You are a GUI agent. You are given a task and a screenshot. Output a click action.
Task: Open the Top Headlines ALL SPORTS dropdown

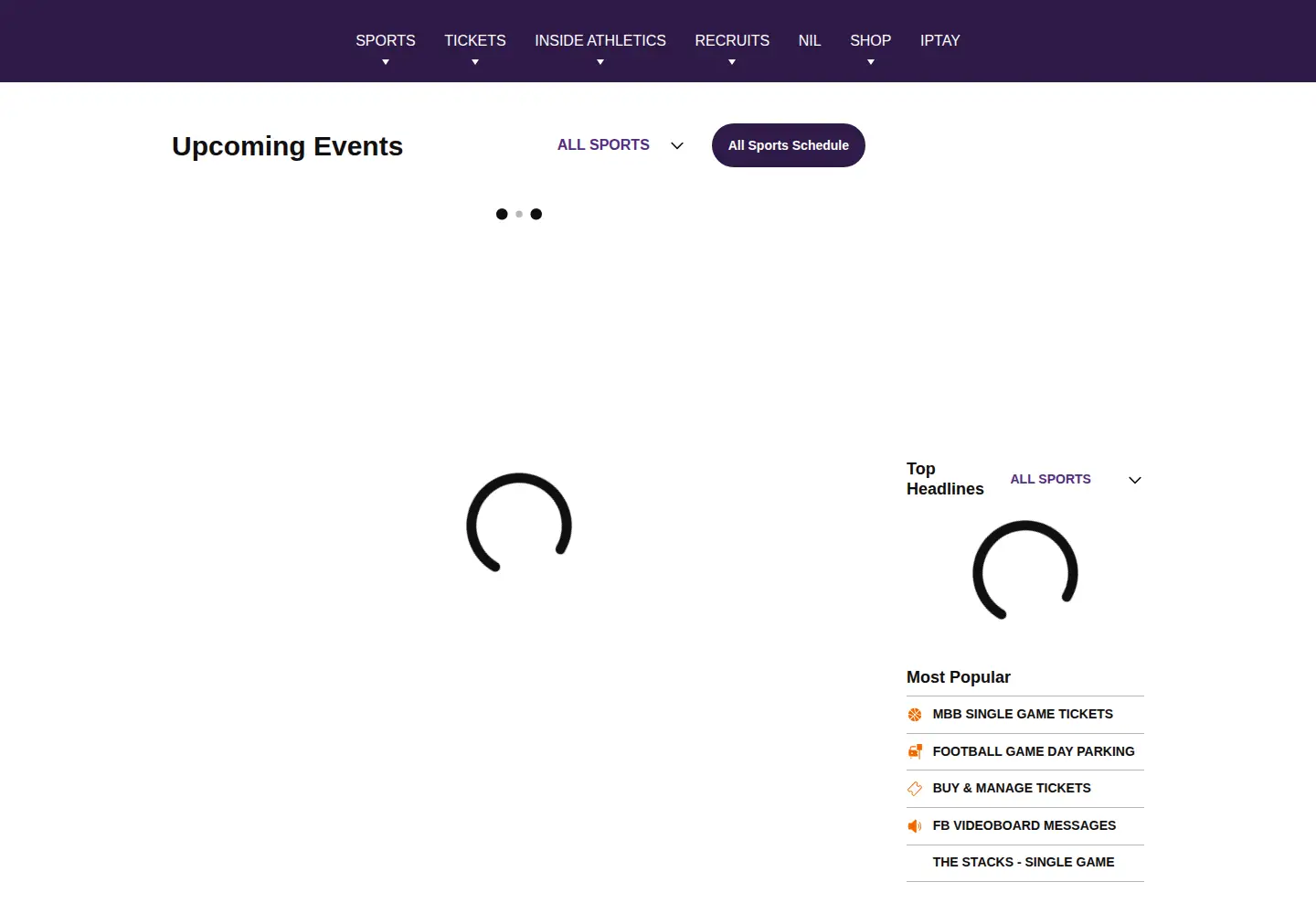pos(1076,479)
